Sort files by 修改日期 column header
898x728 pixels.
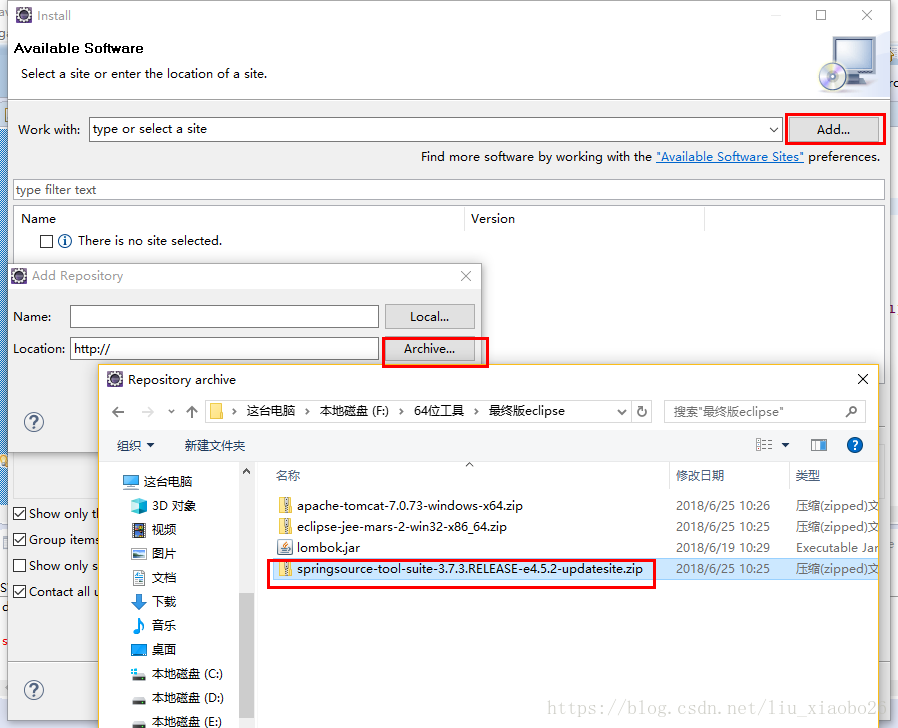(700, 475)
